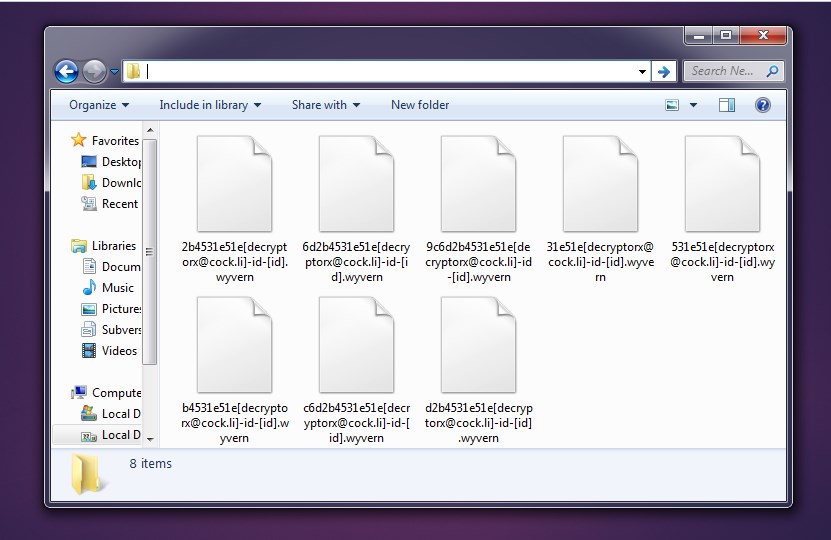Click the greyed Forward arrow button
Image resolution: width=831 pixels, height=540 pixels.
pos(94,72)
